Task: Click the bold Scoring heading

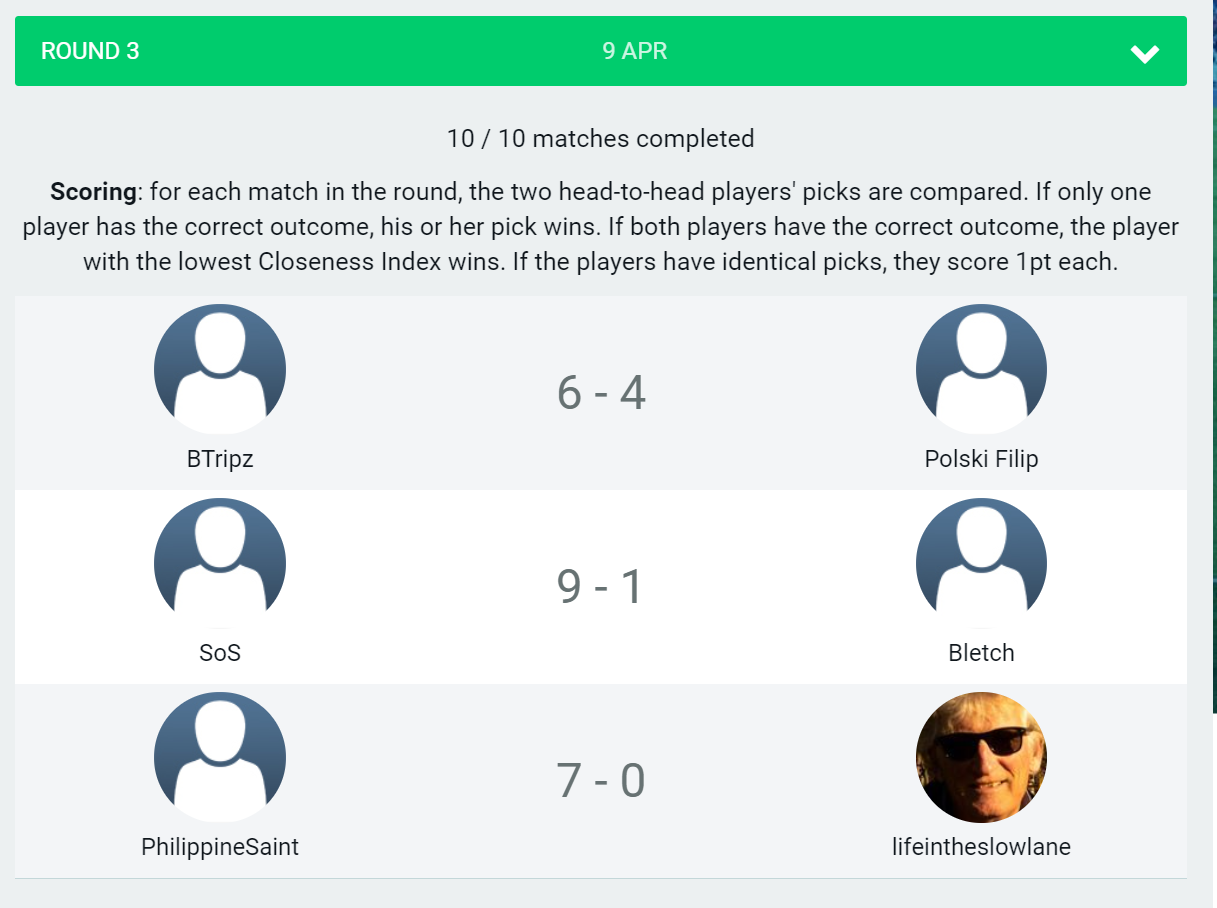Action: pyautogui.click(x=93, y=192)
